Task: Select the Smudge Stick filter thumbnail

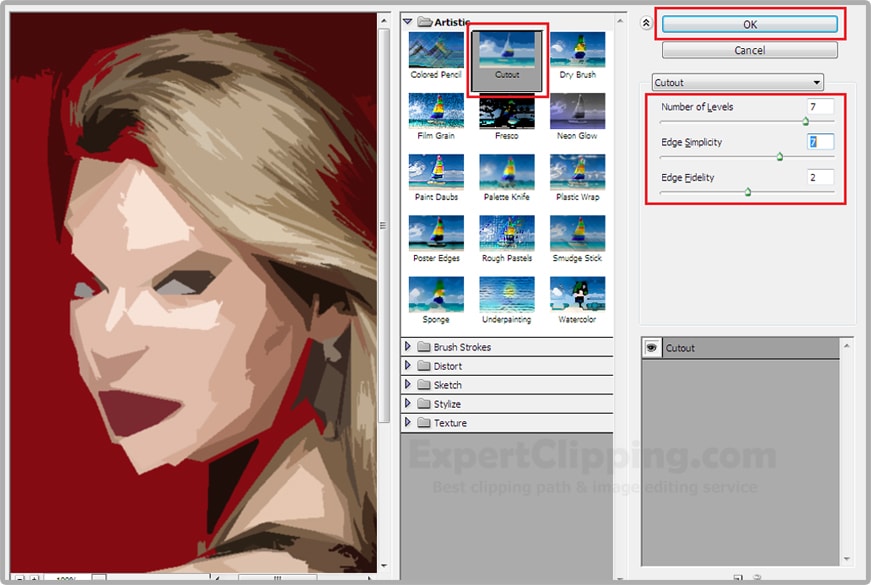Action: 577,233
